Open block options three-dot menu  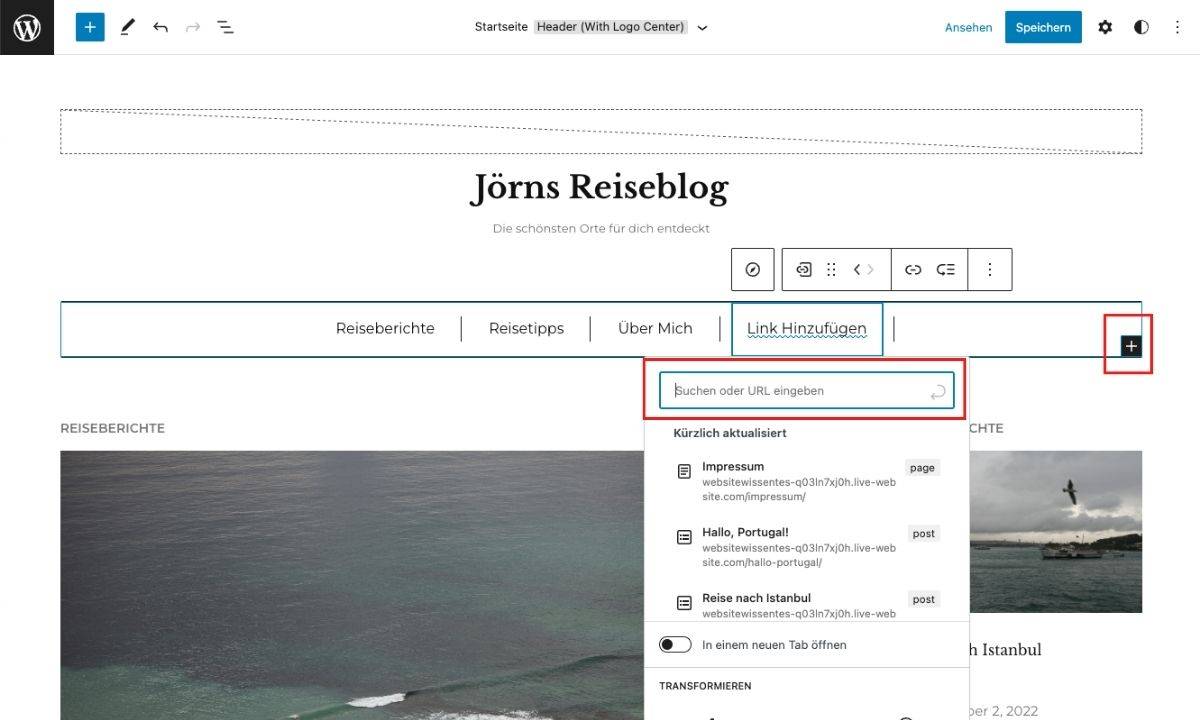[x=990, y=269]
